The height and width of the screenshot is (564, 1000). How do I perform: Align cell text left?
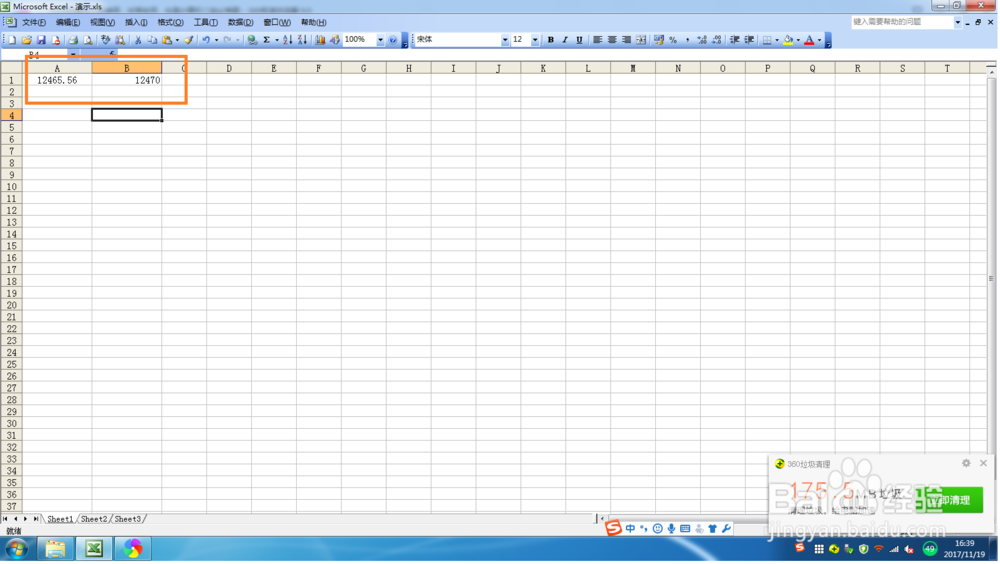(x=598, y=40)
